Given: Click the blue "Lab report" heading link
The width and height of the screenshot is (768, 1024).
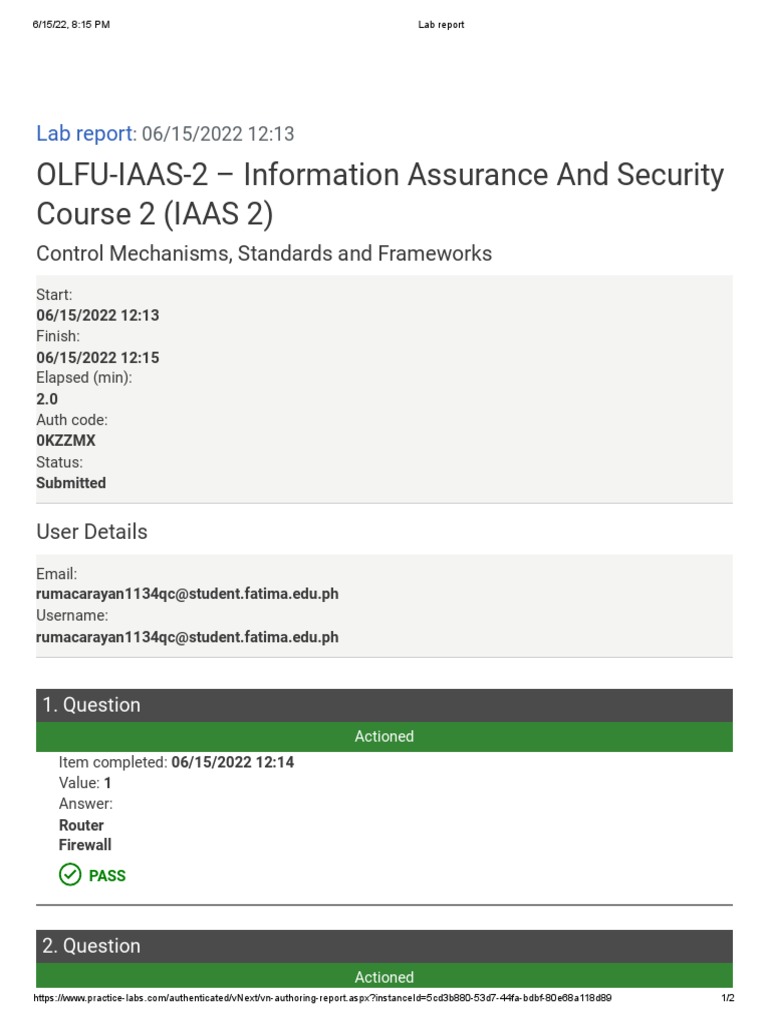Looking at the screenshot, I should (x=84, y=134).
